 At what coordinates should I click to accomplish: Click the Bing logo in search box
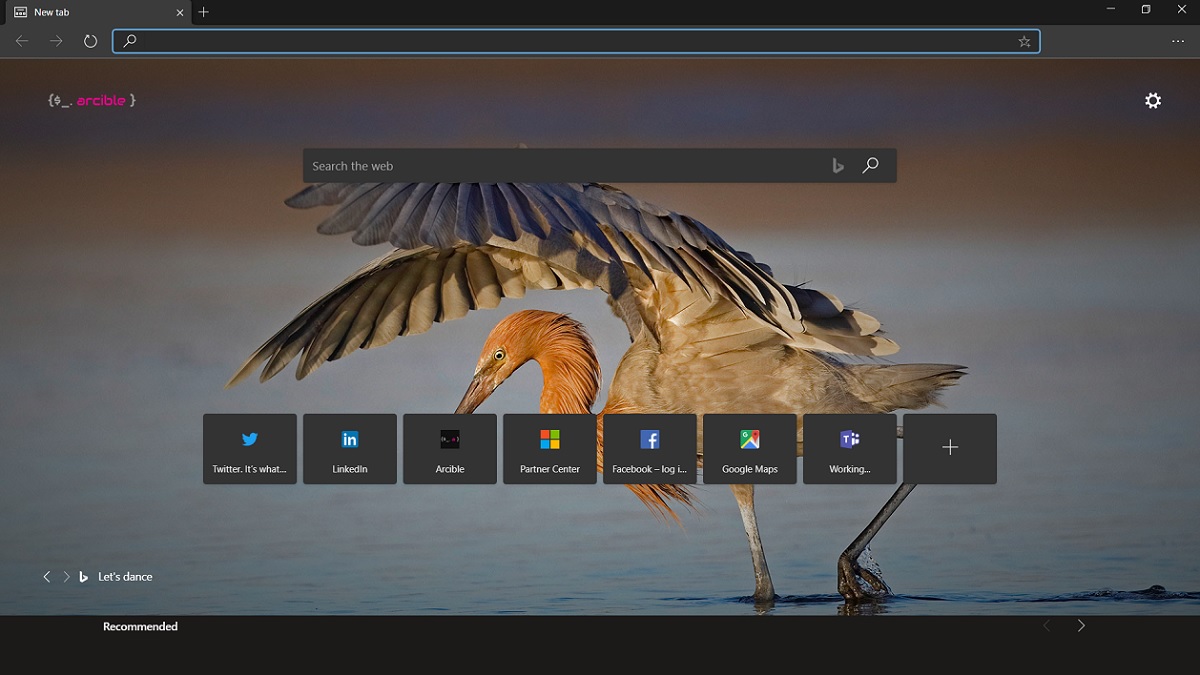(838, 166)
